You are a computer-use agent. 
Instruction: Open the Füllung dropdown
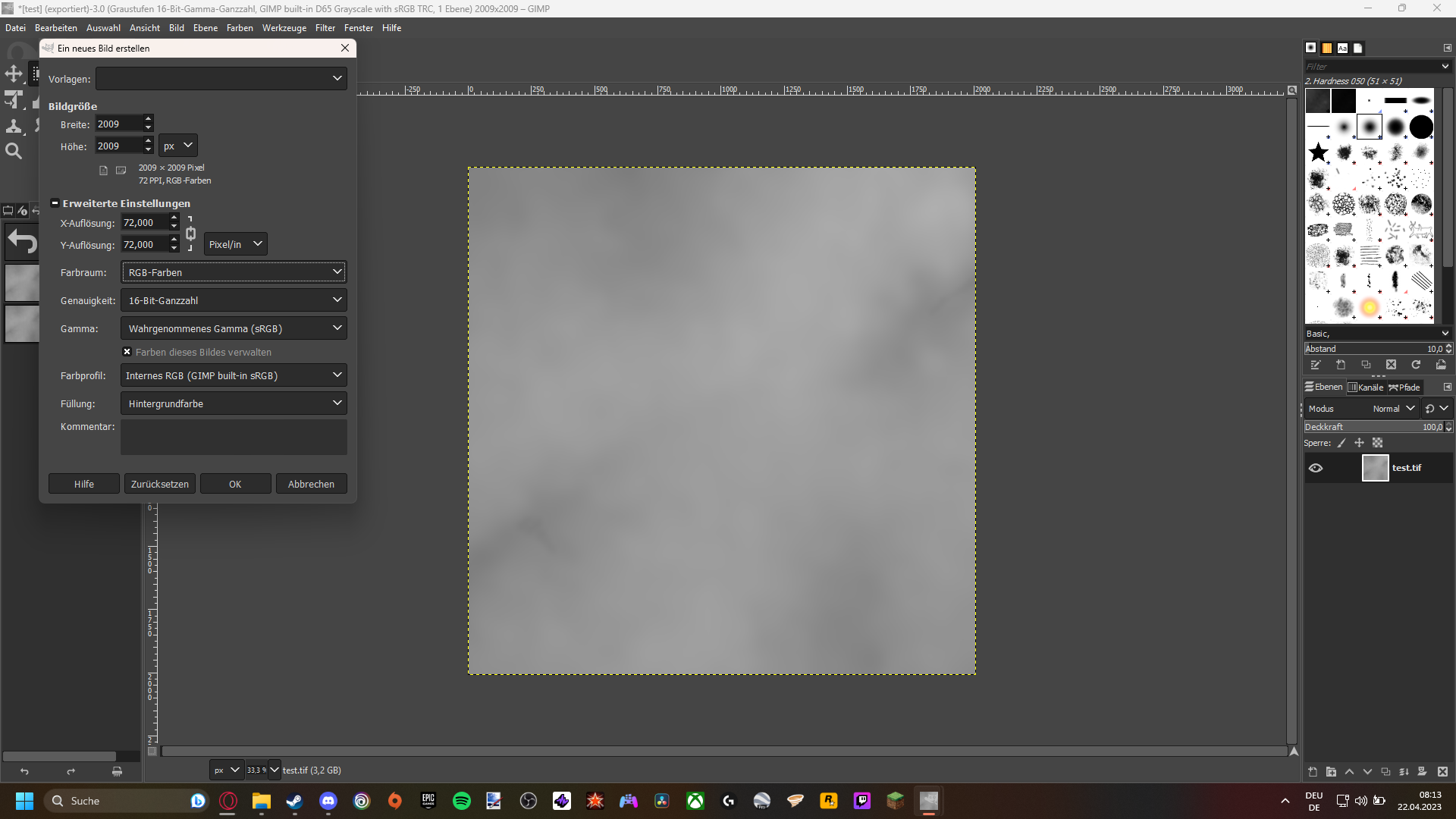pos(234,403)
